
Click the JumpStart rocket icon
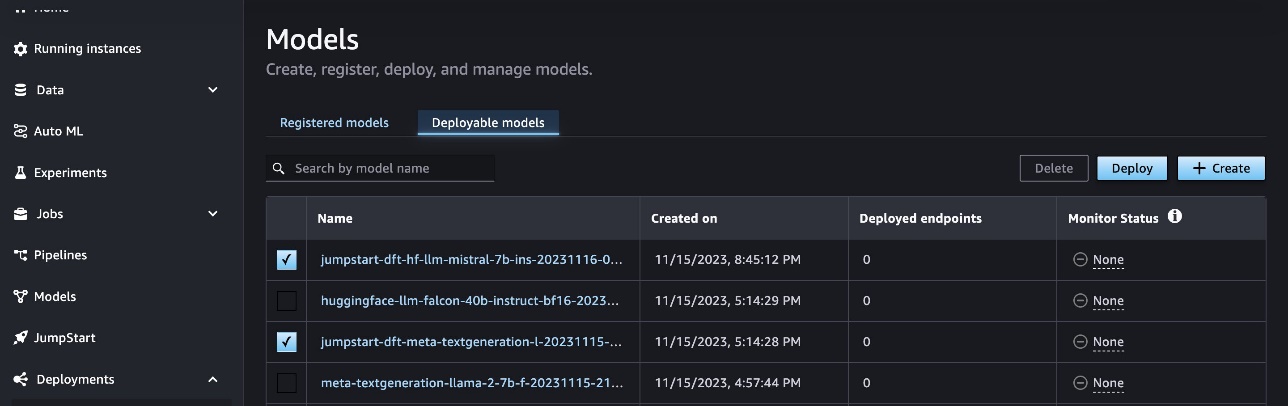(x=20, y=338)
